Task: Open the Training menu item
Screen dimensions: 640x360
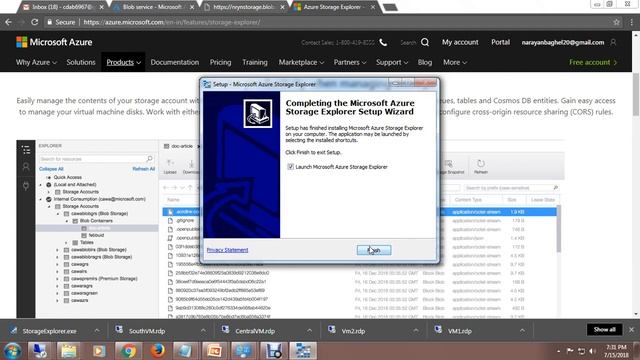Action: point(255,62)
